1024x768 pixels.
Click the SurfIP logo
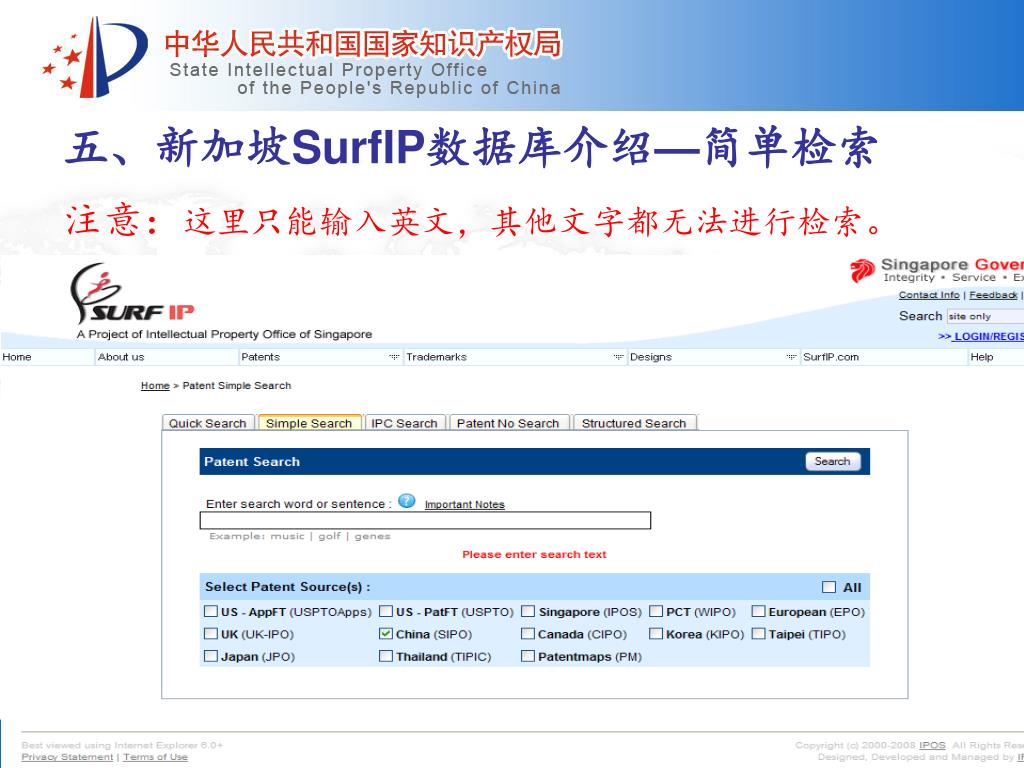click(131, 294)
